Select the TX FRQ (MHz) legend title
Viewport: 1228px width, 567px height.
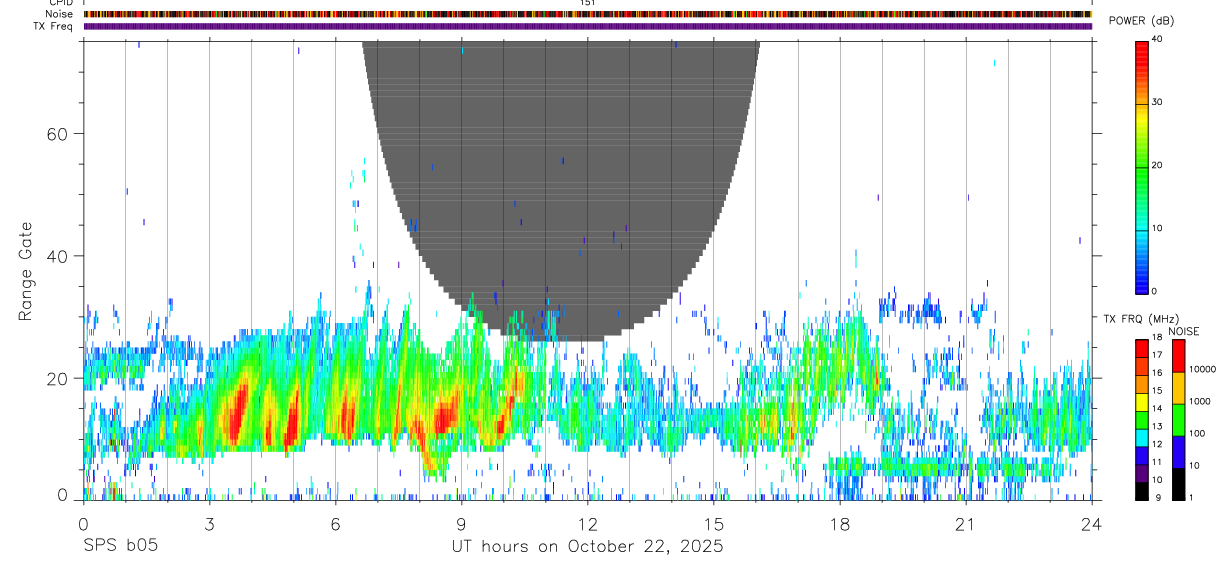[1141, 319]
